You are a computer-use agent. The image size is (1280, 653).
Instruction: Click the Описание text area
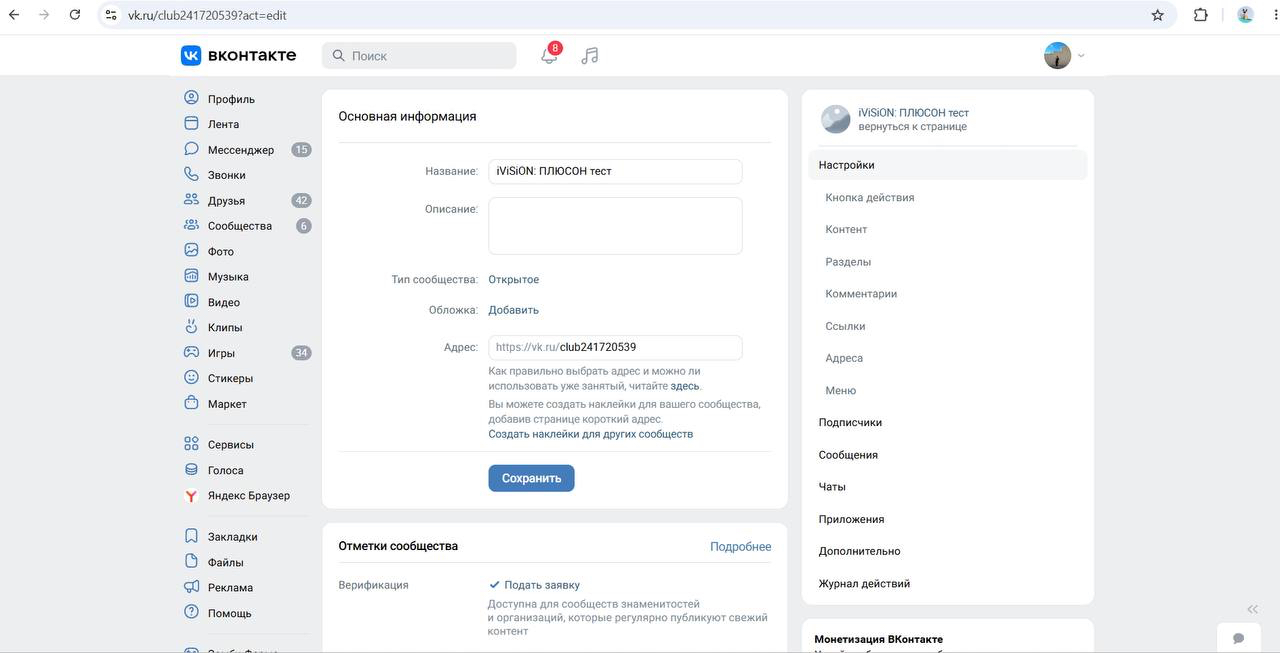point(615,226)
